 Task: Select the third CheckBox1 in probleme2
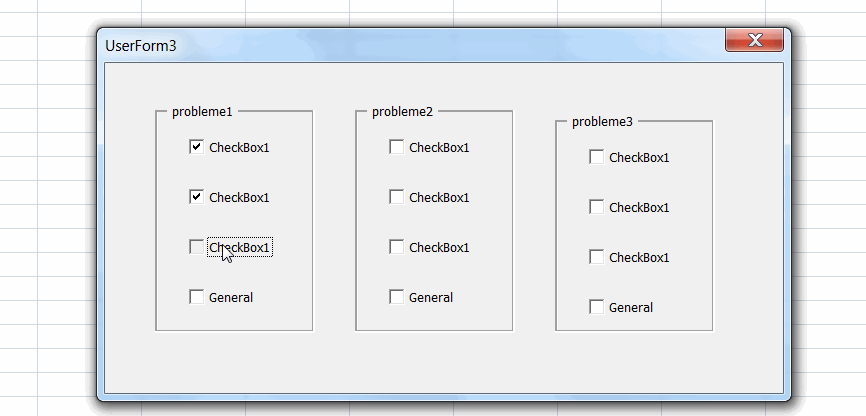point(396,247)
